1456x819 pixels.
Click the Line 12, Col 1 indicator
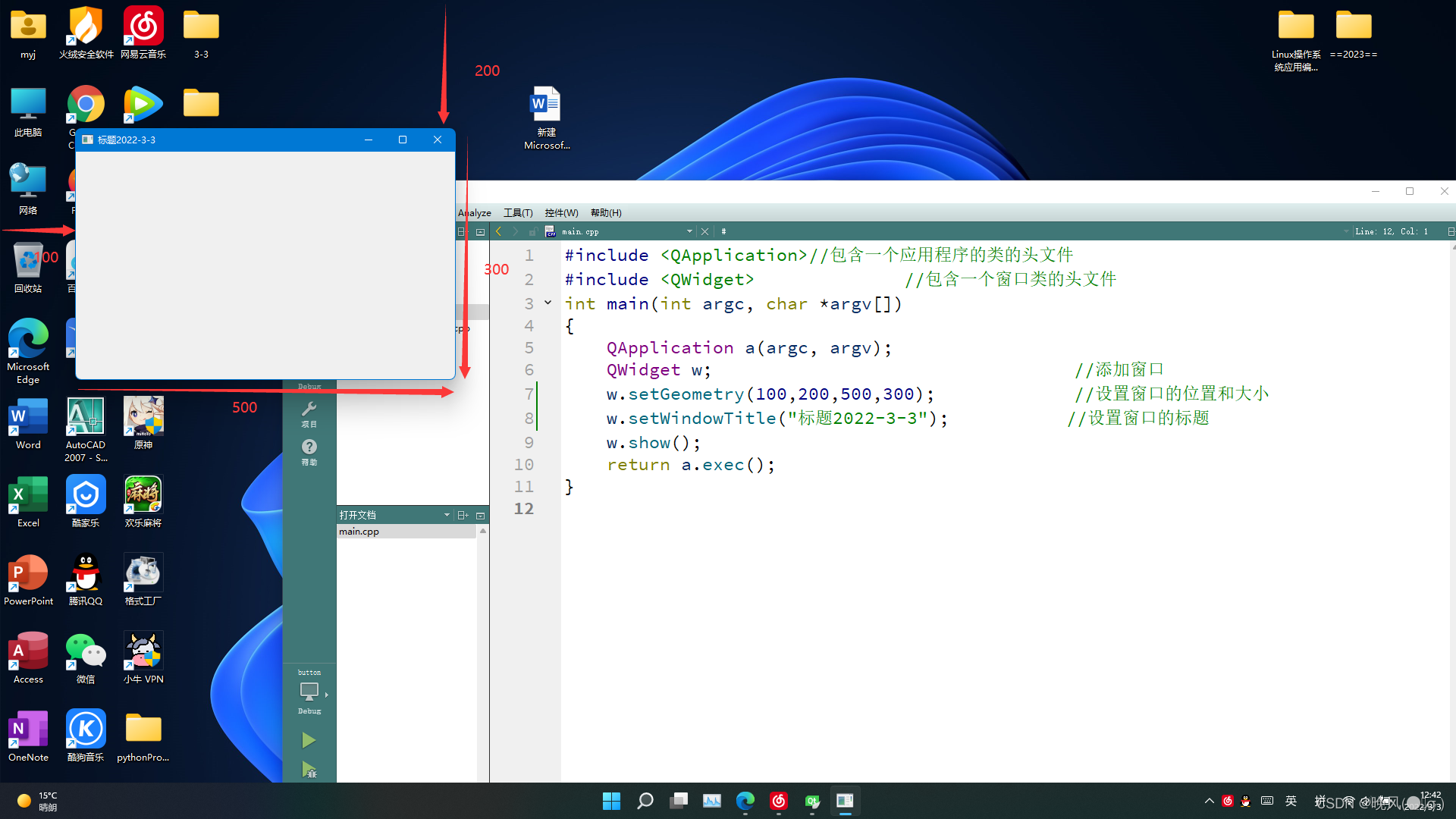coord(1392,231)
